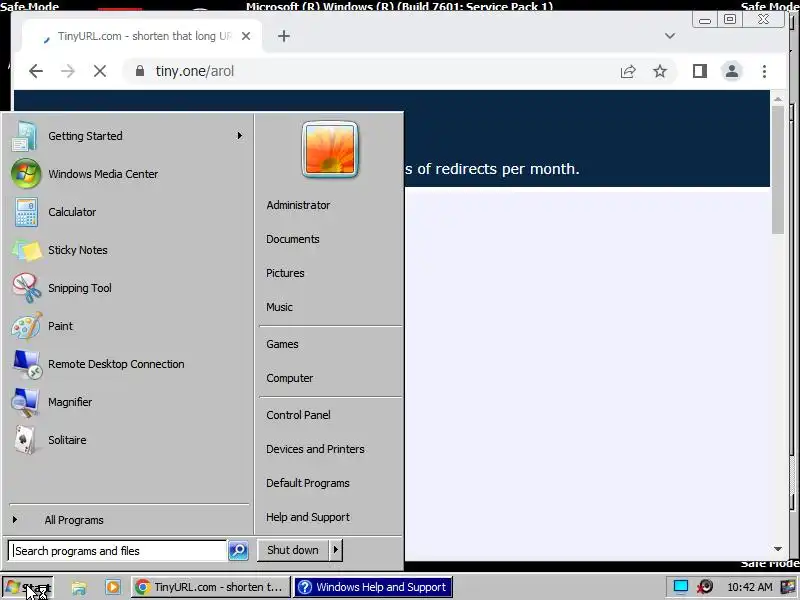Click Chrome's back arrow

[x=36, y=71]
